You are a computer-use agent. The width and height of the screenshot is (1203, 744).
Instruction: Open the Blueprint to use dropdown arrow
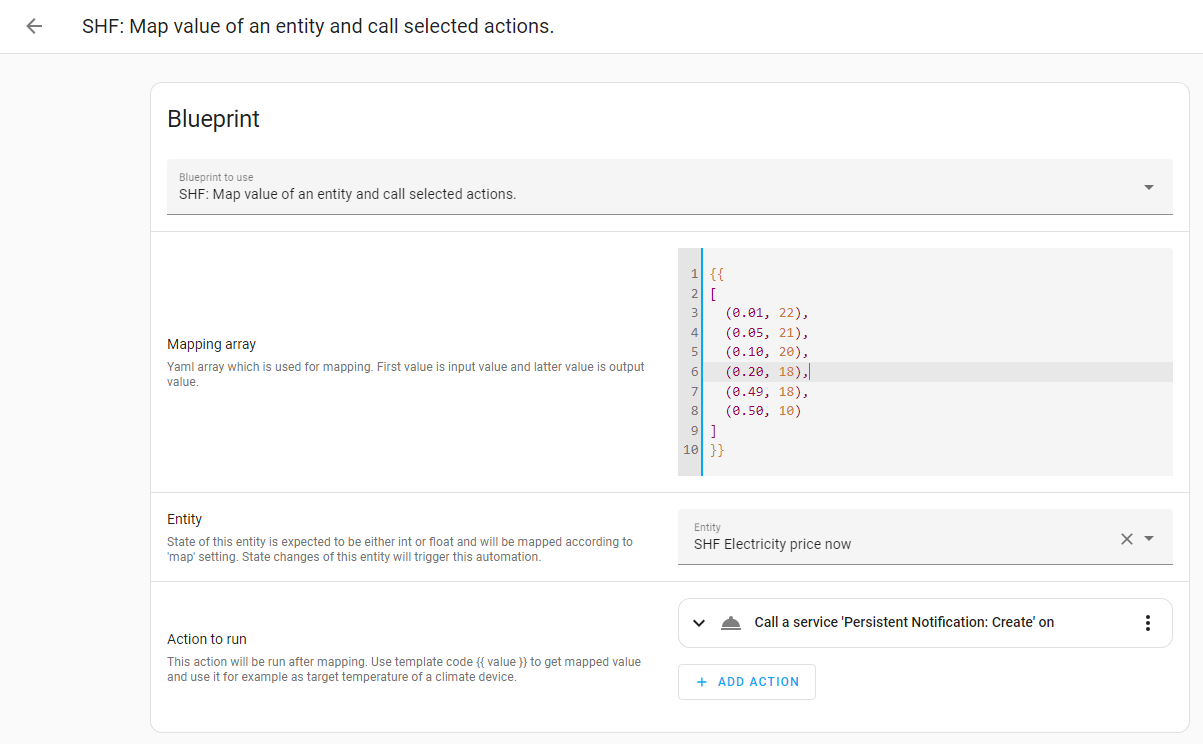click(x=1148, y=187)
